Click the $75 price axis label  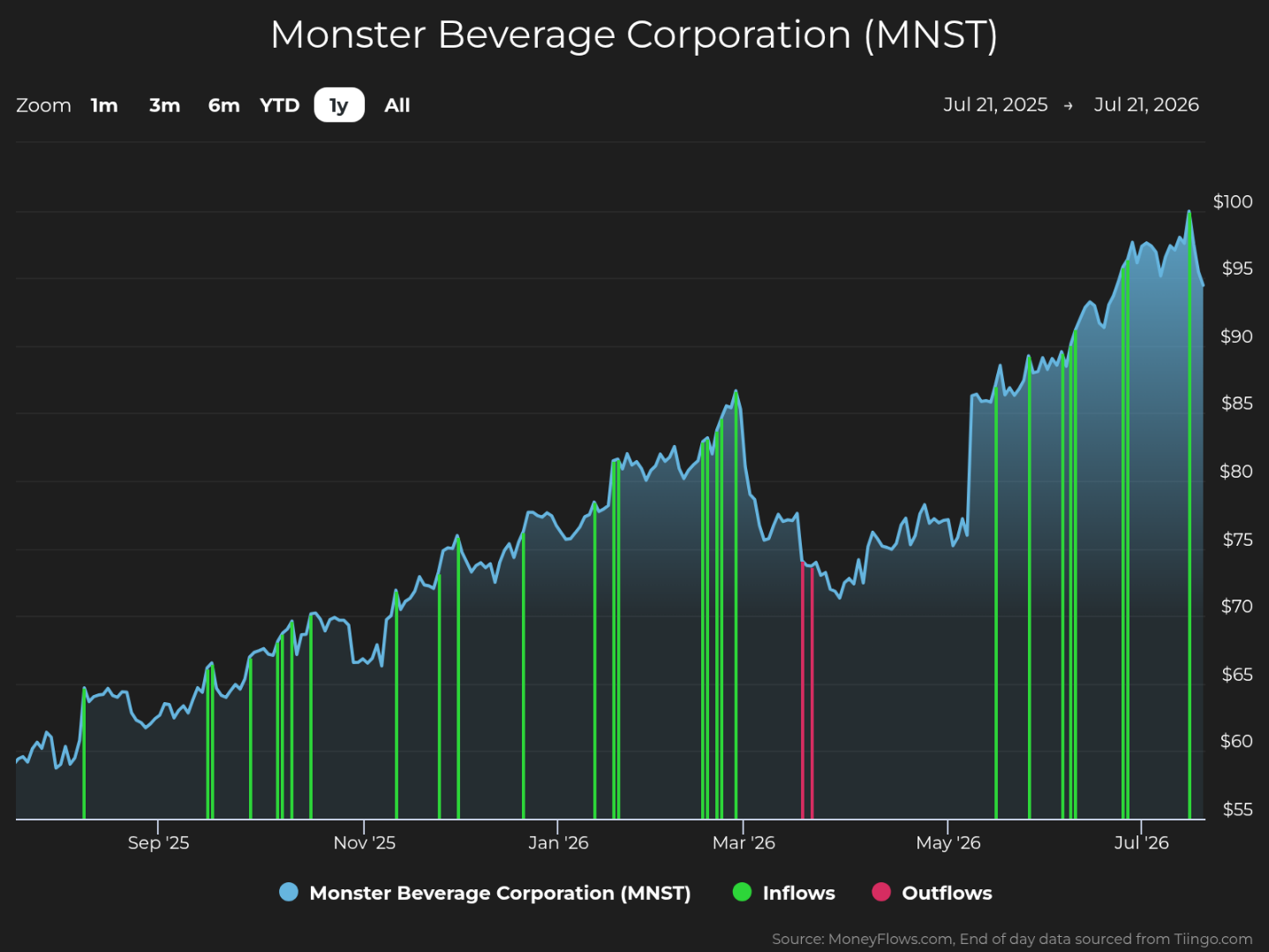point(1237,540)
